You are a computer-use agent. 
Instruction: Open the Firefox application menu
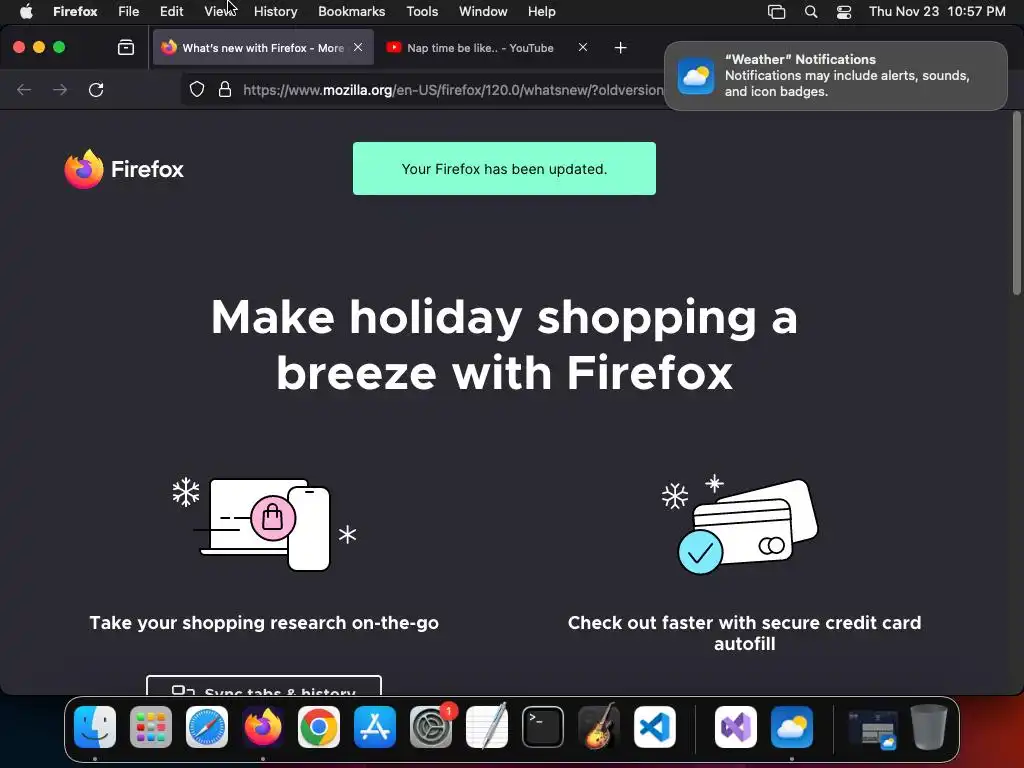(x=75, y=11)
